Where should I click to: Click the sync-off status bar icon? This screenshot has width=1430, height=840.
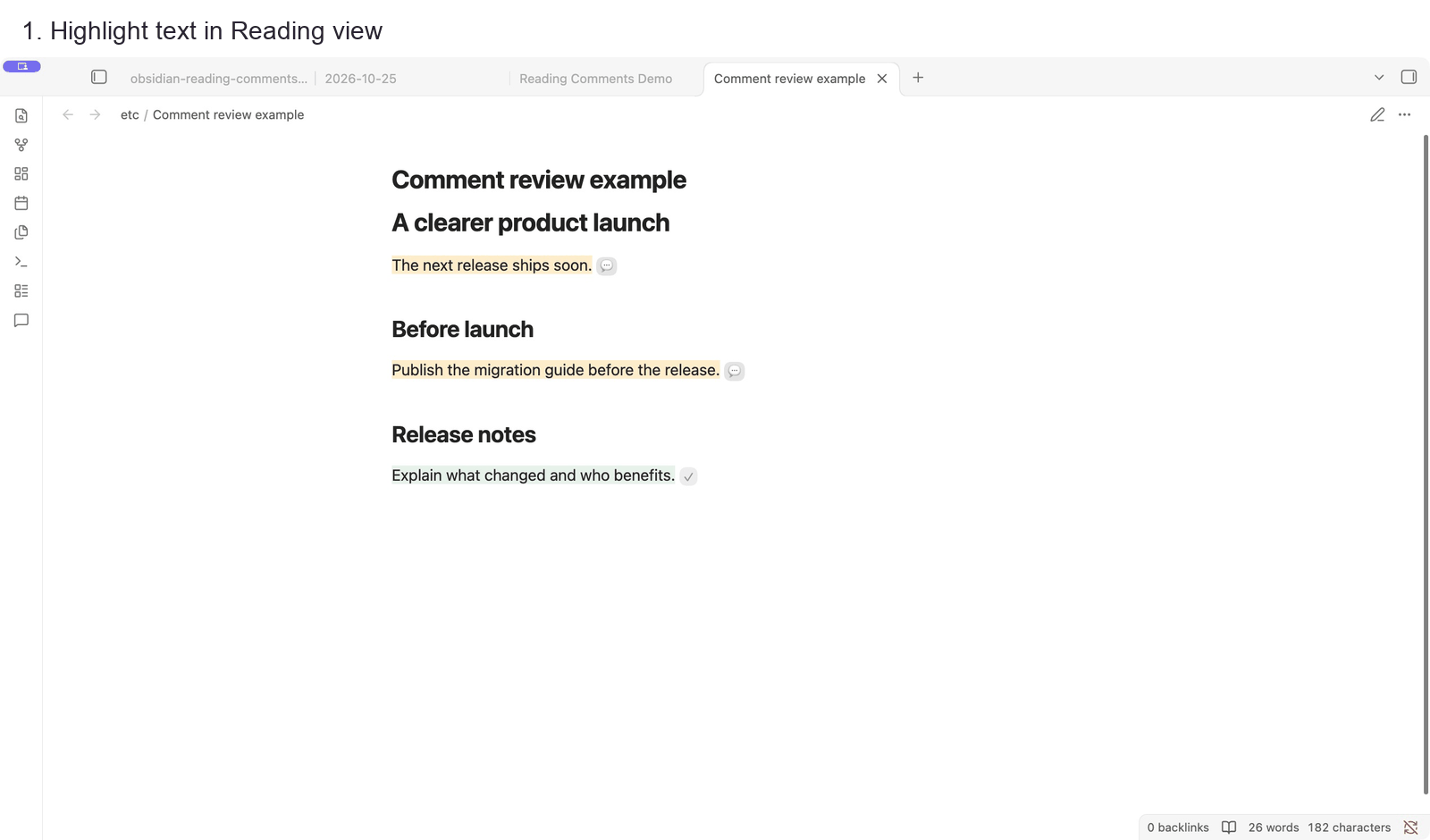[1411, 827]
